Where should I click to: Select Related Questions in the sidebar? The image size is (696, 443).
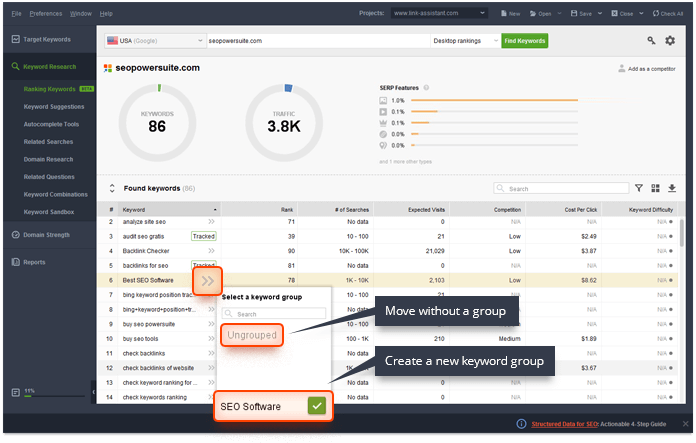click(49, 177)
